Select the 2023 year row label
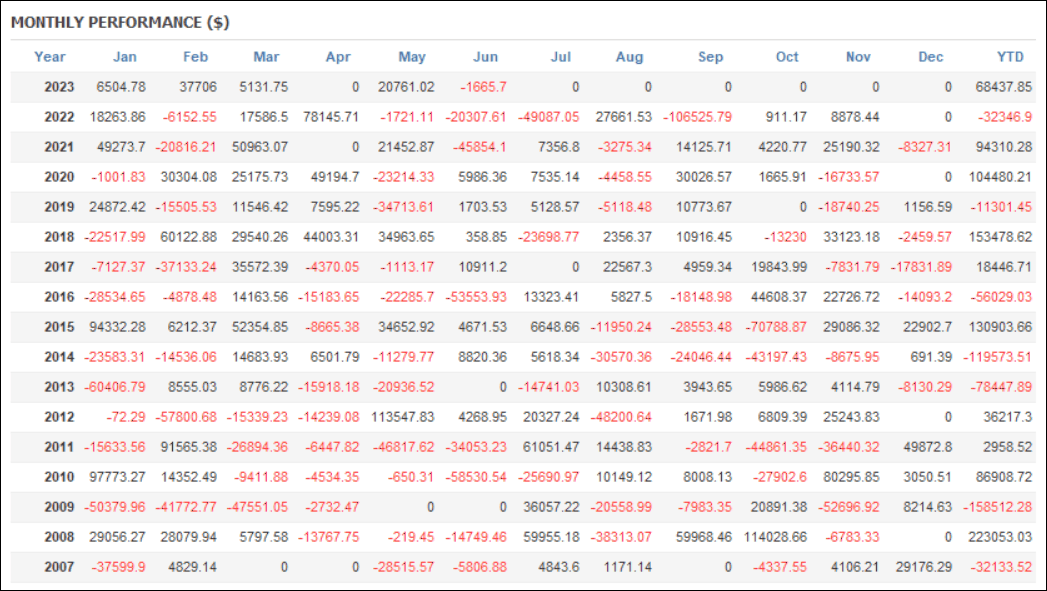1047x591 pixels. tap(59, 87)
